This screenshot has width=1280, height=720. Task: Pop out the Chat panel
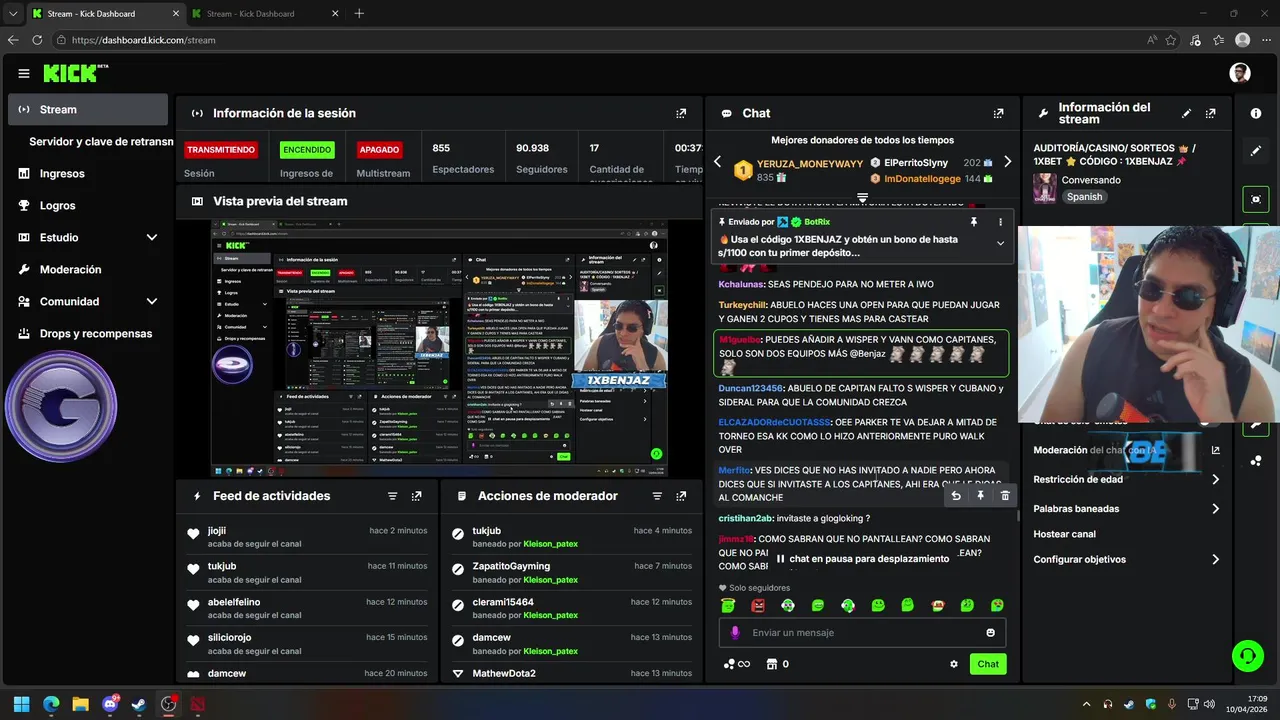tap(998, 113)
